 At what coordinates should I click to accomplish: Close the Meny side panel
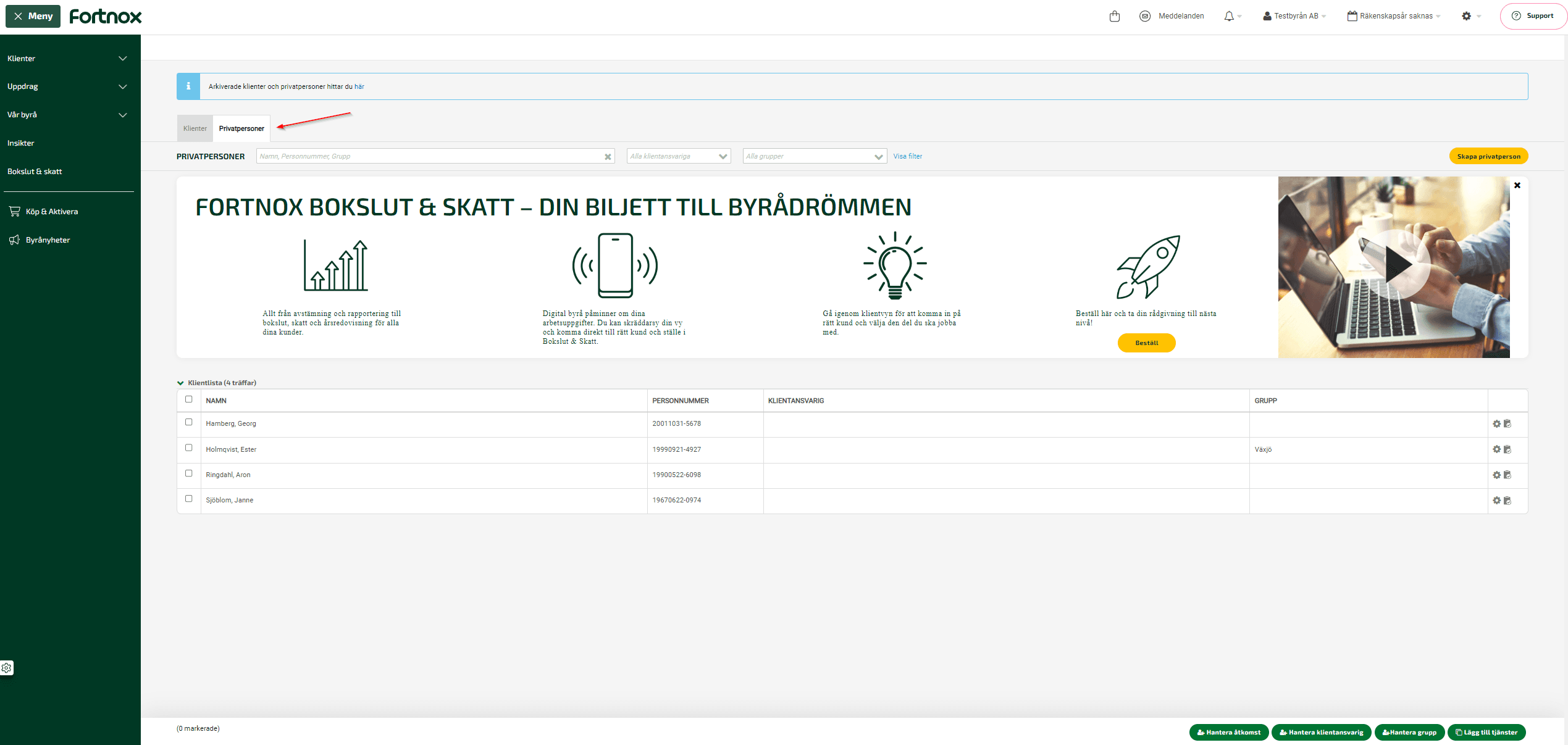[33, 16]
